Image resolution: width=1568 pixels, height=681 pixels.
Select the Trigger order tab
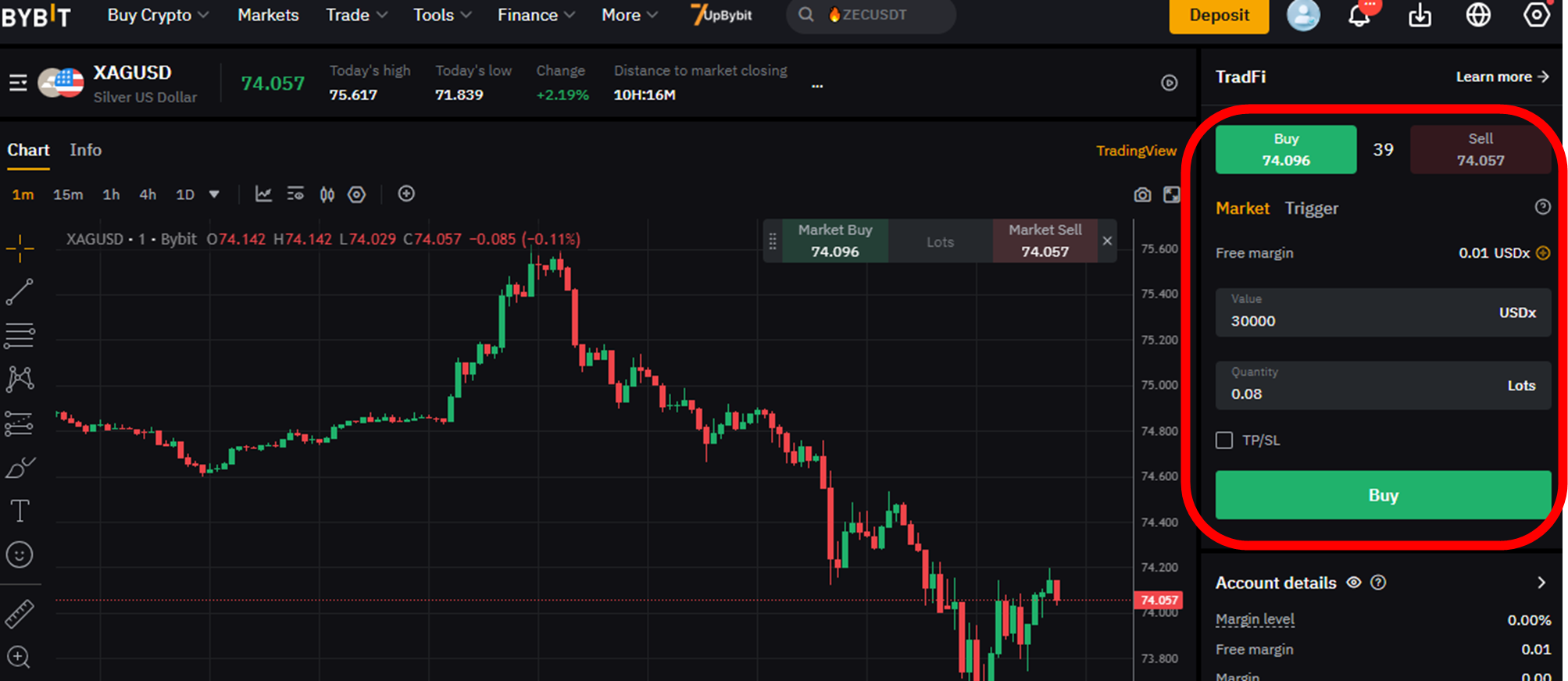click(1311, 209)
